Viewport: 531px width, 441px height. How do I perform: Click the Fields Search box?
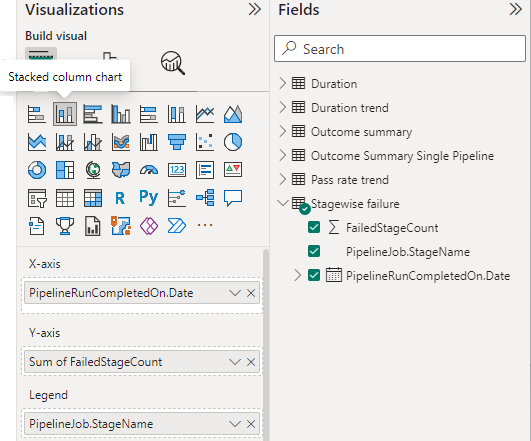pyautogui.click(x=400, y=48)
